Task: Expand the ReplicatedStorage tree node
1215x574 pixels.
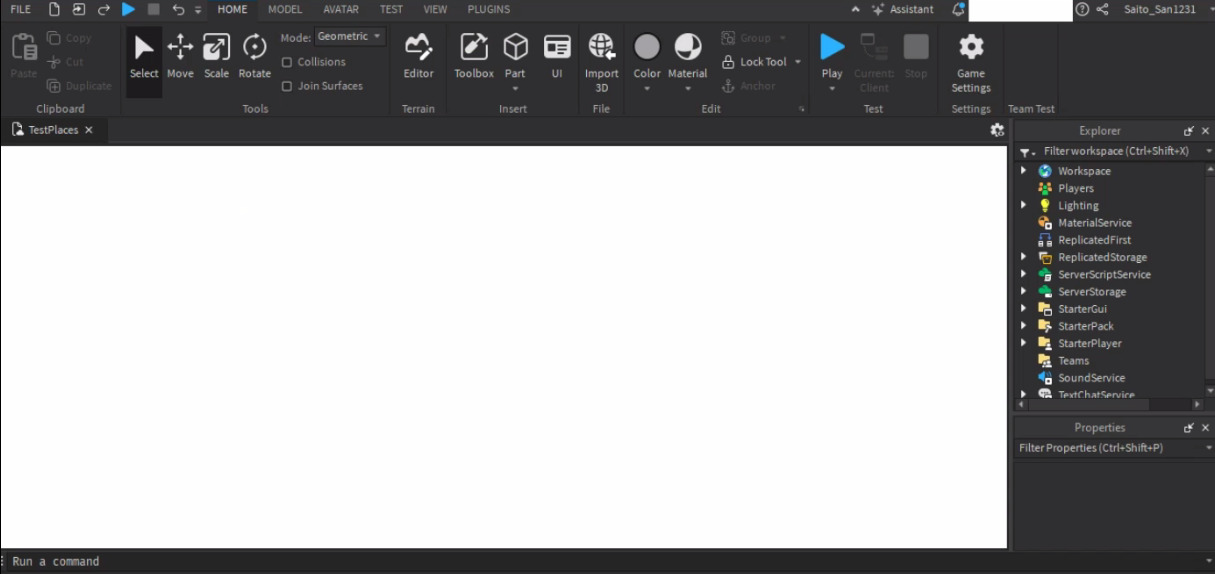Action: click(1023, 257)
